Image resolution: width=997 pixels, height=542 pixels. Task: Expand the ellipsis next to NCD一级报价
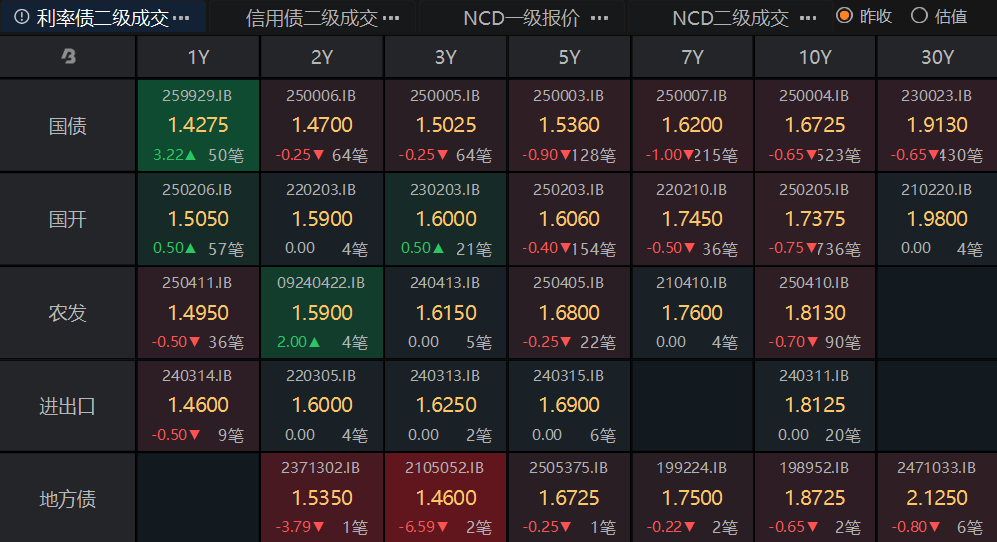pyautogui.click(x=599, y=18)
